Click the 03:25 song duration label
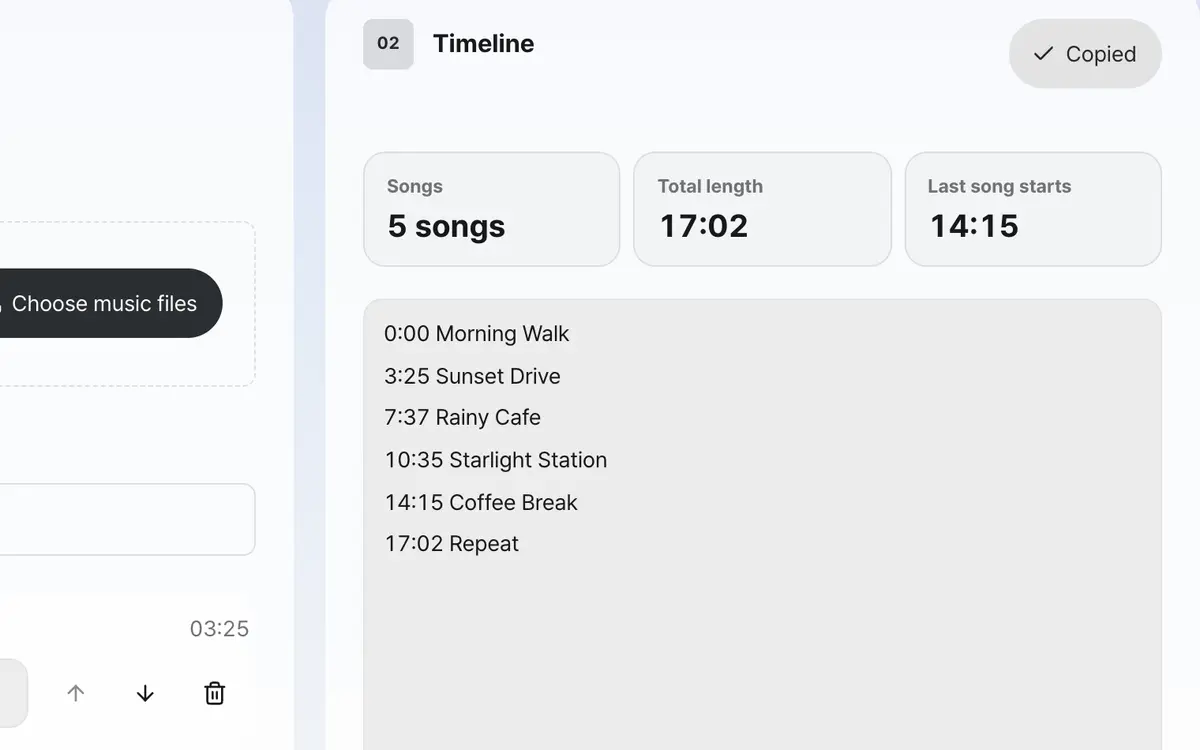 tap(219, 629)
